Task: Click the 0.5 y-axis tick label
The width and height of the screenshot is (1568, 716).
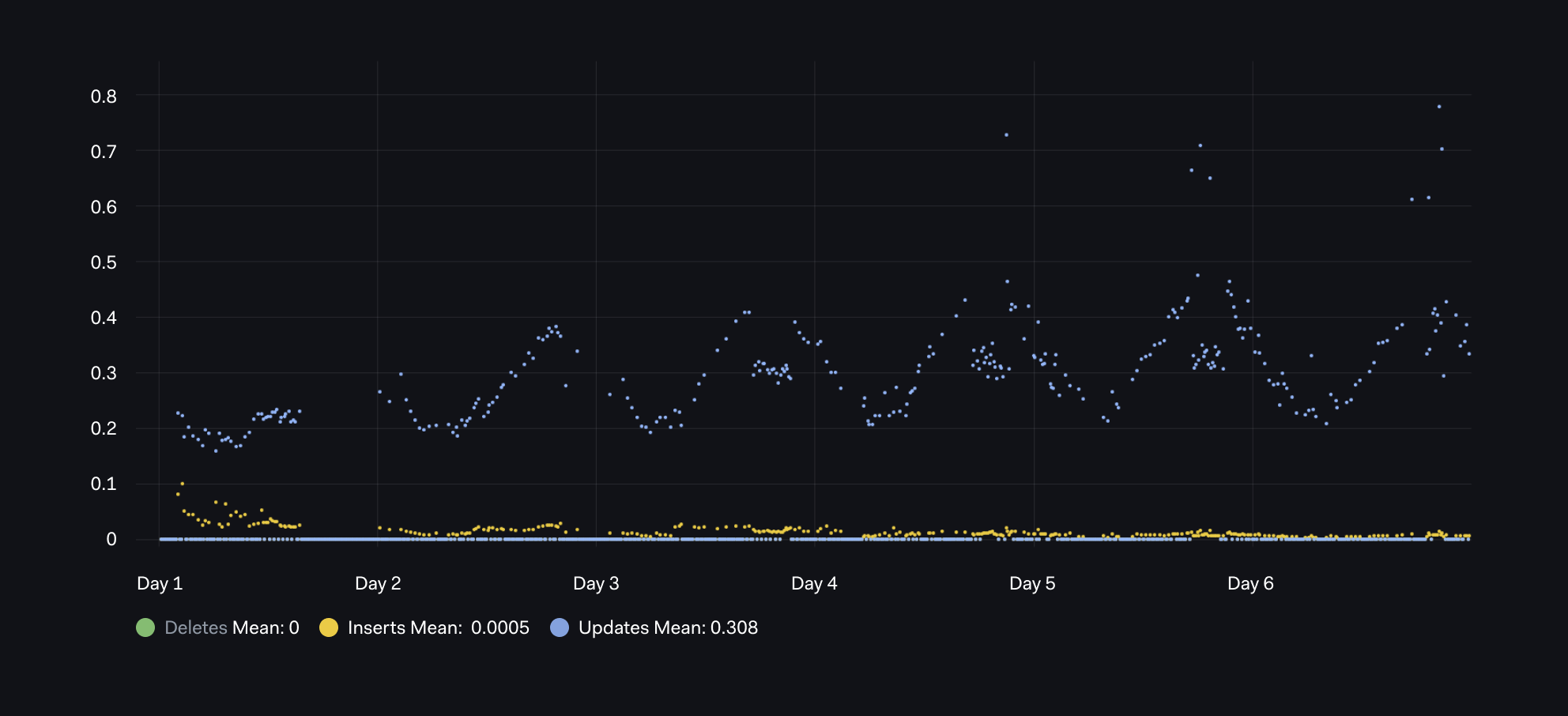Action: 104,262
